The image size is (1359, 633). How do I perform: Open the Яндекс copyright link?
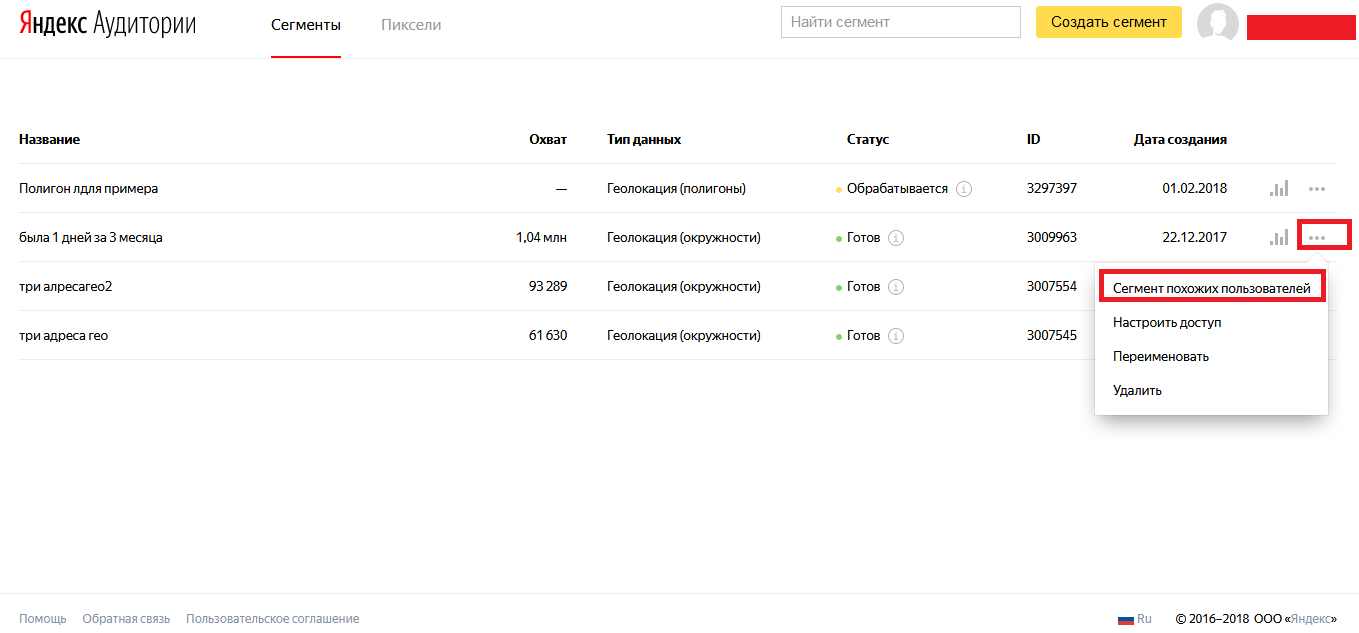pyautogui.click(x=1310, y=619)
